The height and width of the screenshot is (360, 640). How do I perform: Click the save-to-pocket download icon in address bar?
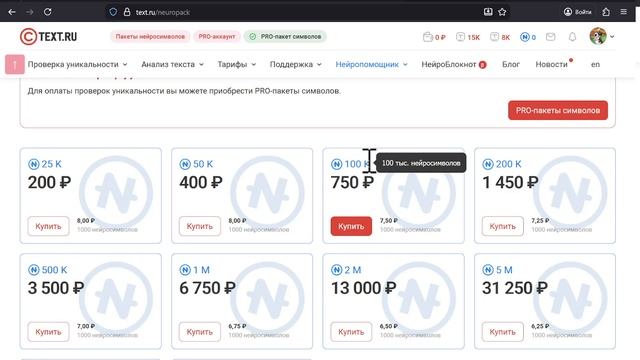(488, 12)
